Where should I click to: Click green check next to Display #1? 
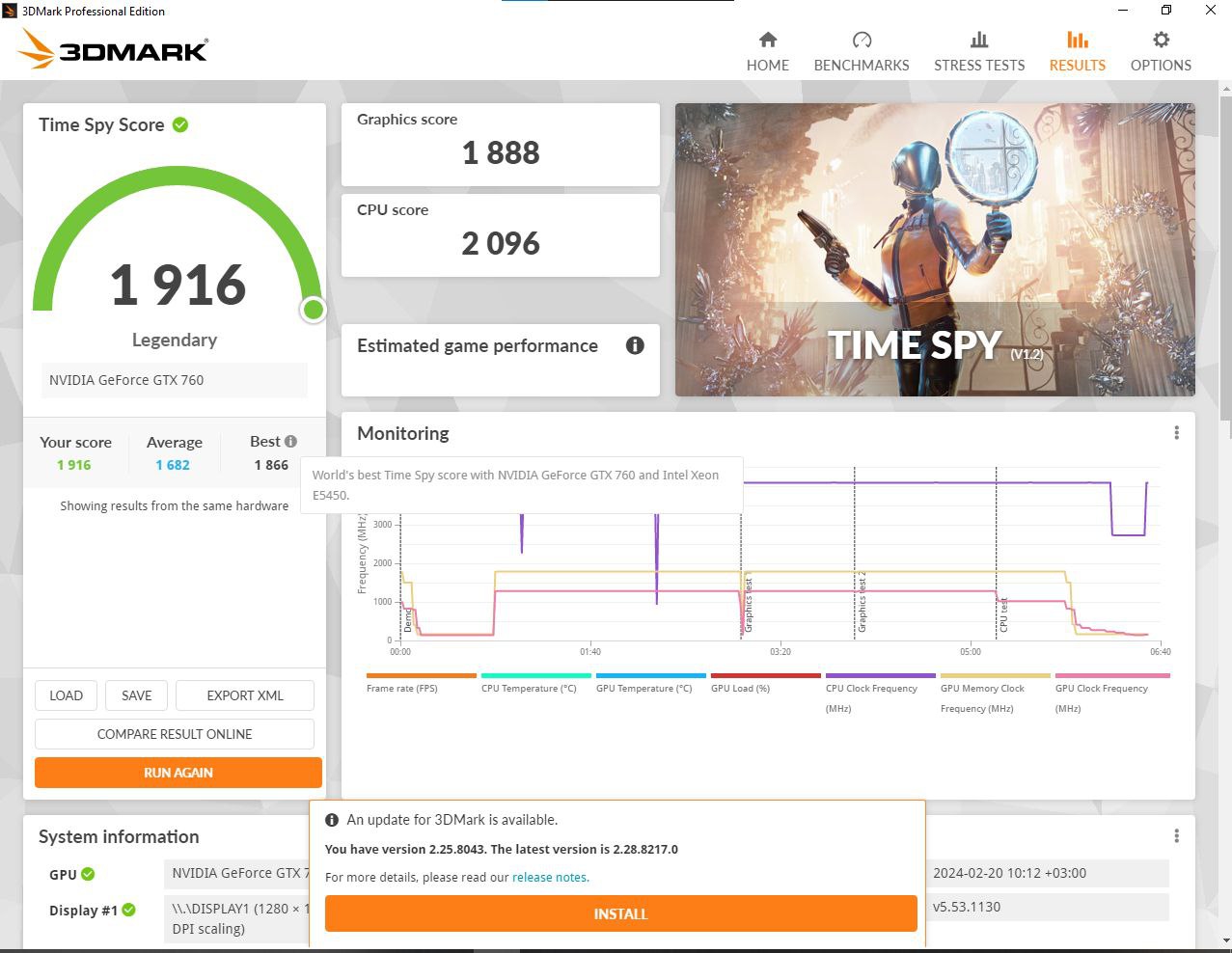click(x=128, y=910)
